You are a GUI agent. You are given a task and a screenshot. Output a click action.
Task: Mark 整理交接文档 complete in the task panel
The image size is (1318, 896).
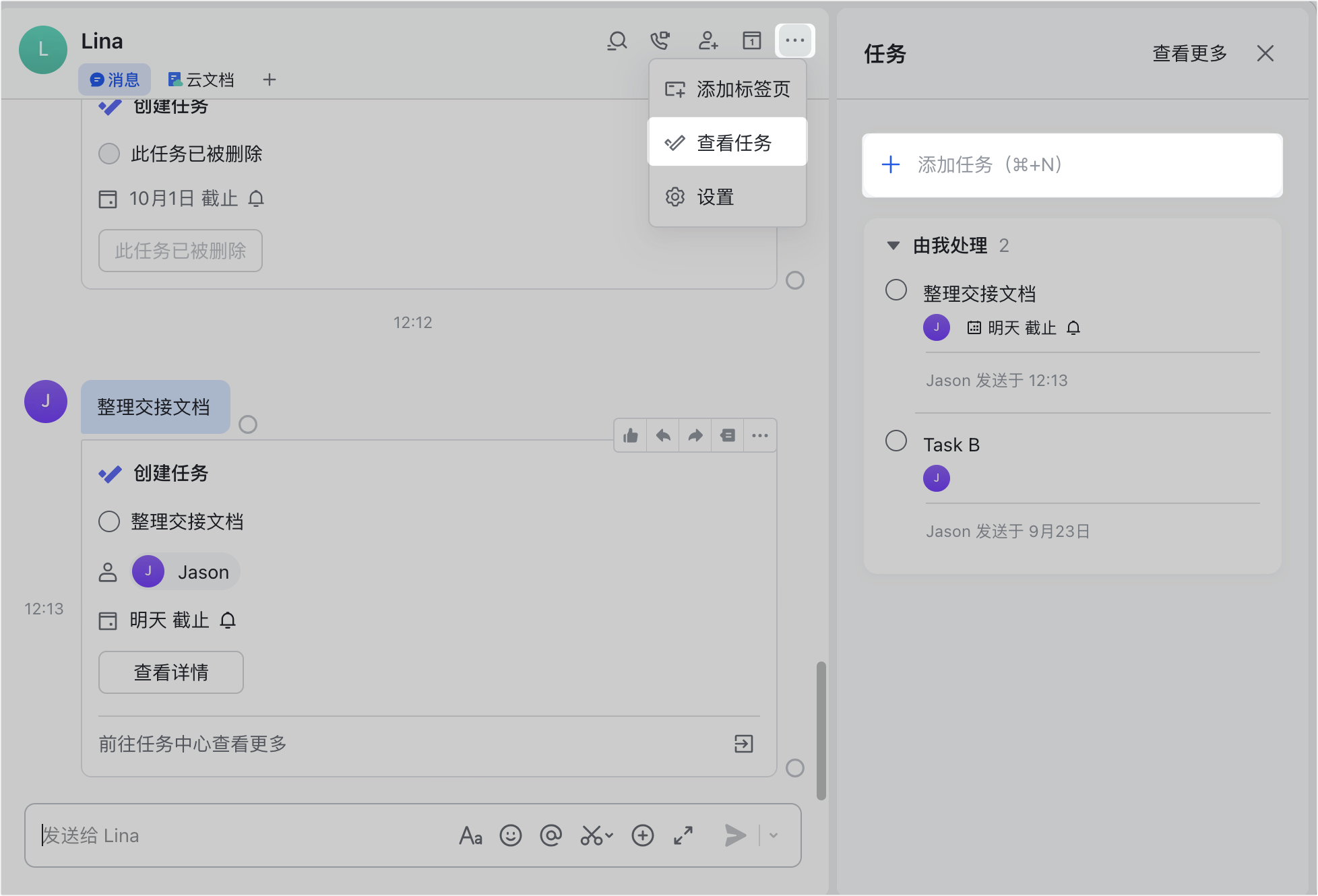click(x=896, y=290)
